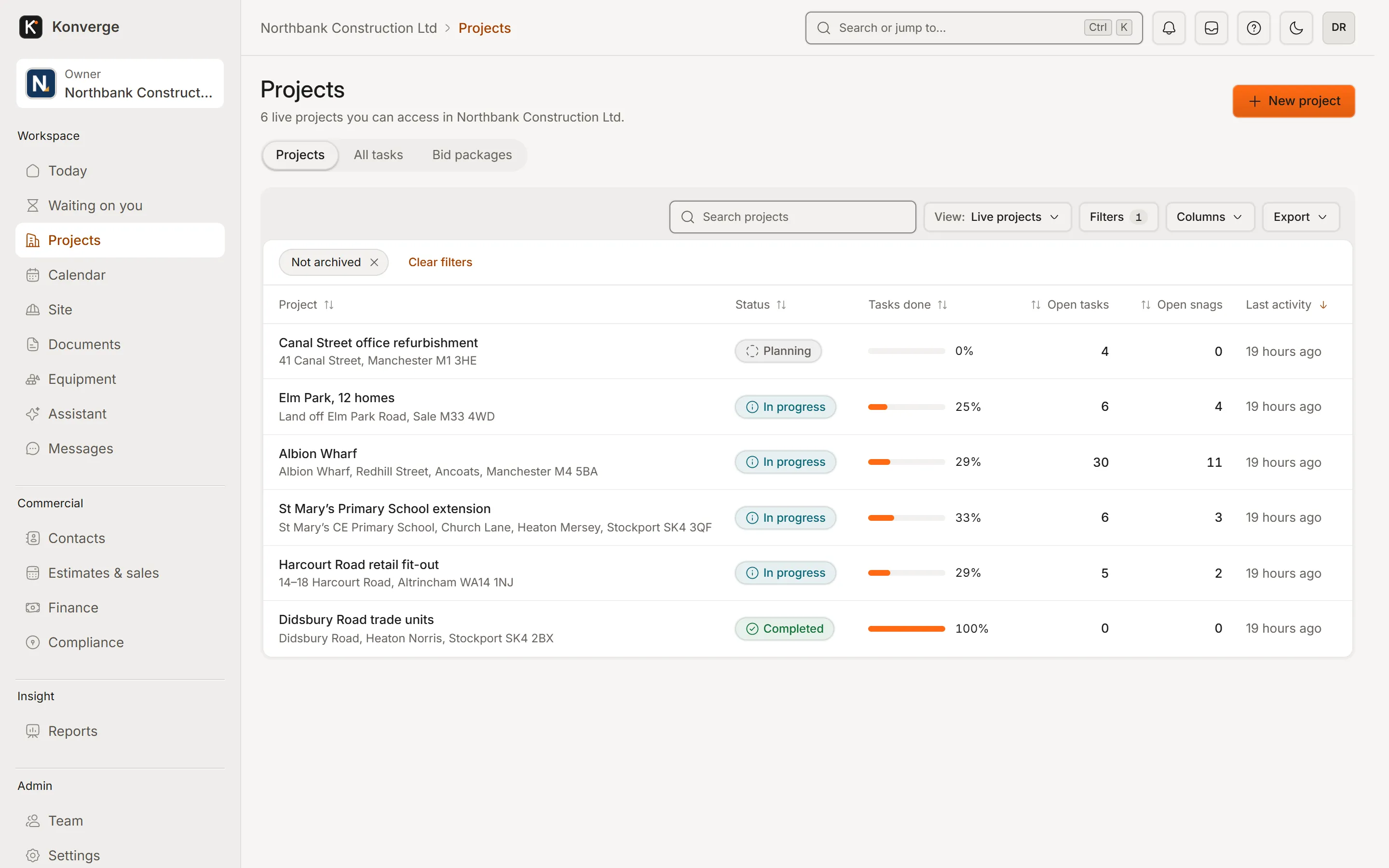Open Site in sidebar
The image size is (1389, 868).
coord(120,310)
